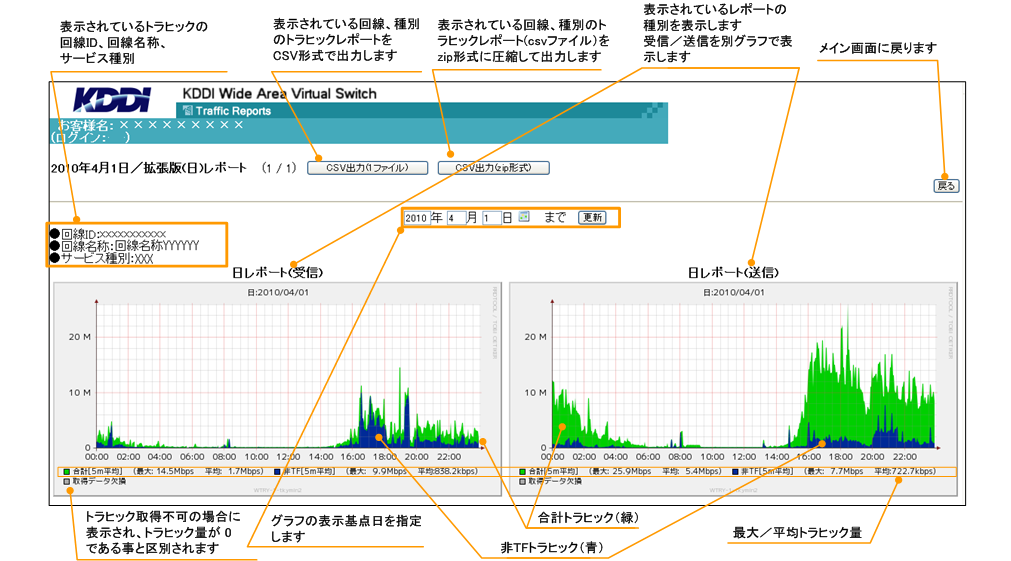Click the send graph's 平均:722.7kbps value
Screen dimensions: 1011x561
point(904,471)
